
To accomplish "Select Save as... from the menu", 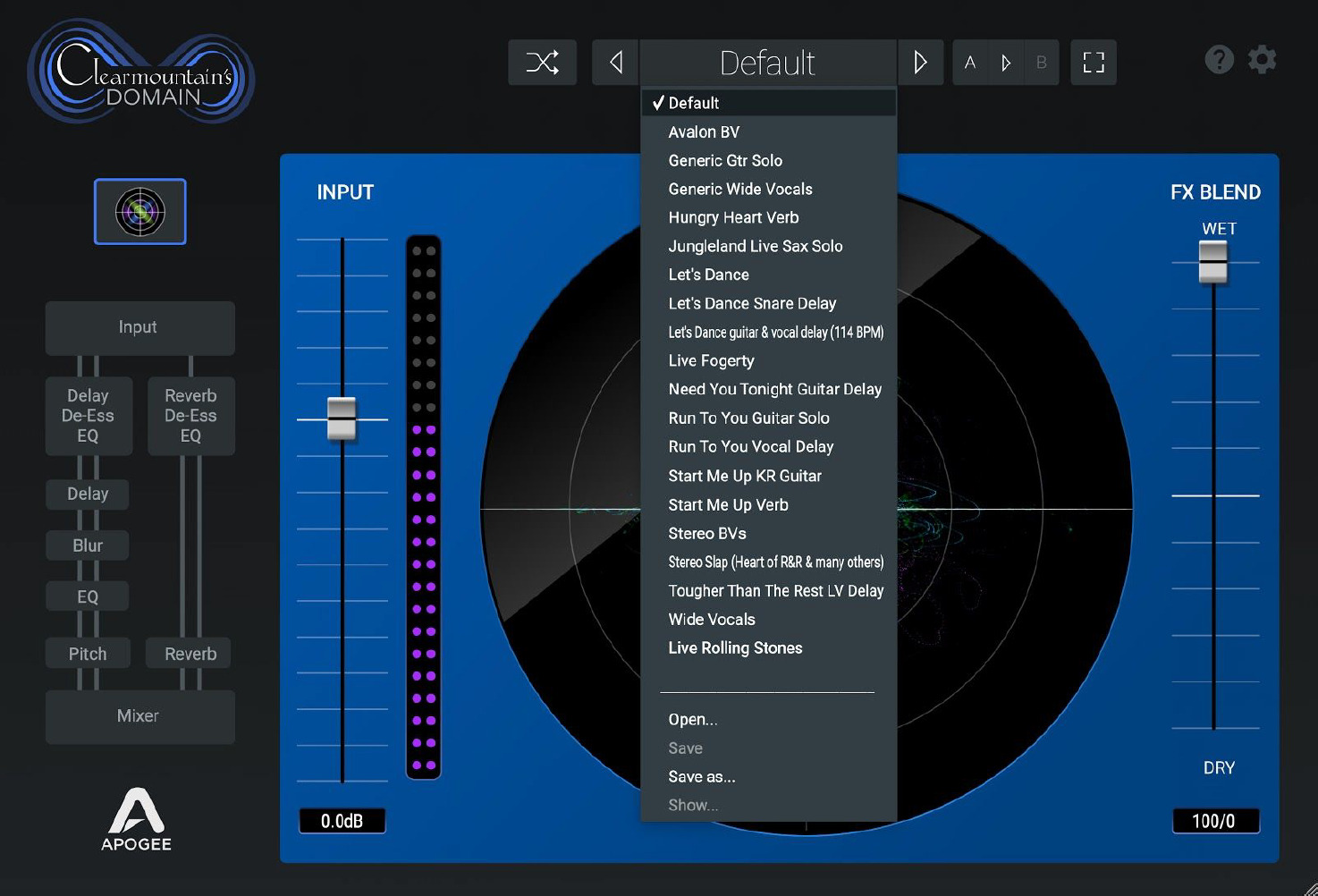I will click(x=702, y=777).
